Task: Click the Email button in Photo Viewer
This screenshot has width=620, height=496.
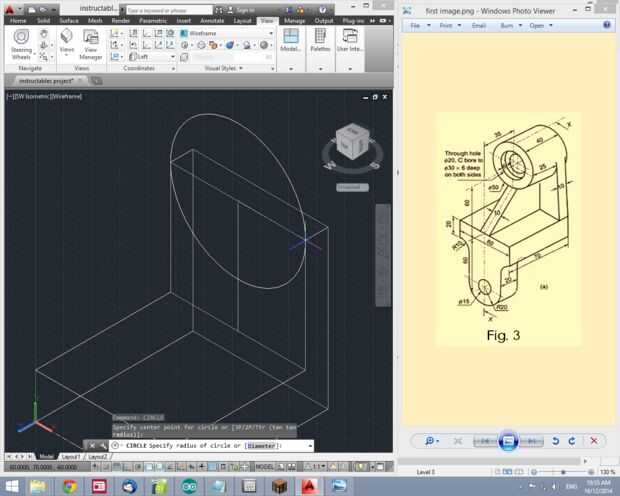Action: [478, 26]
